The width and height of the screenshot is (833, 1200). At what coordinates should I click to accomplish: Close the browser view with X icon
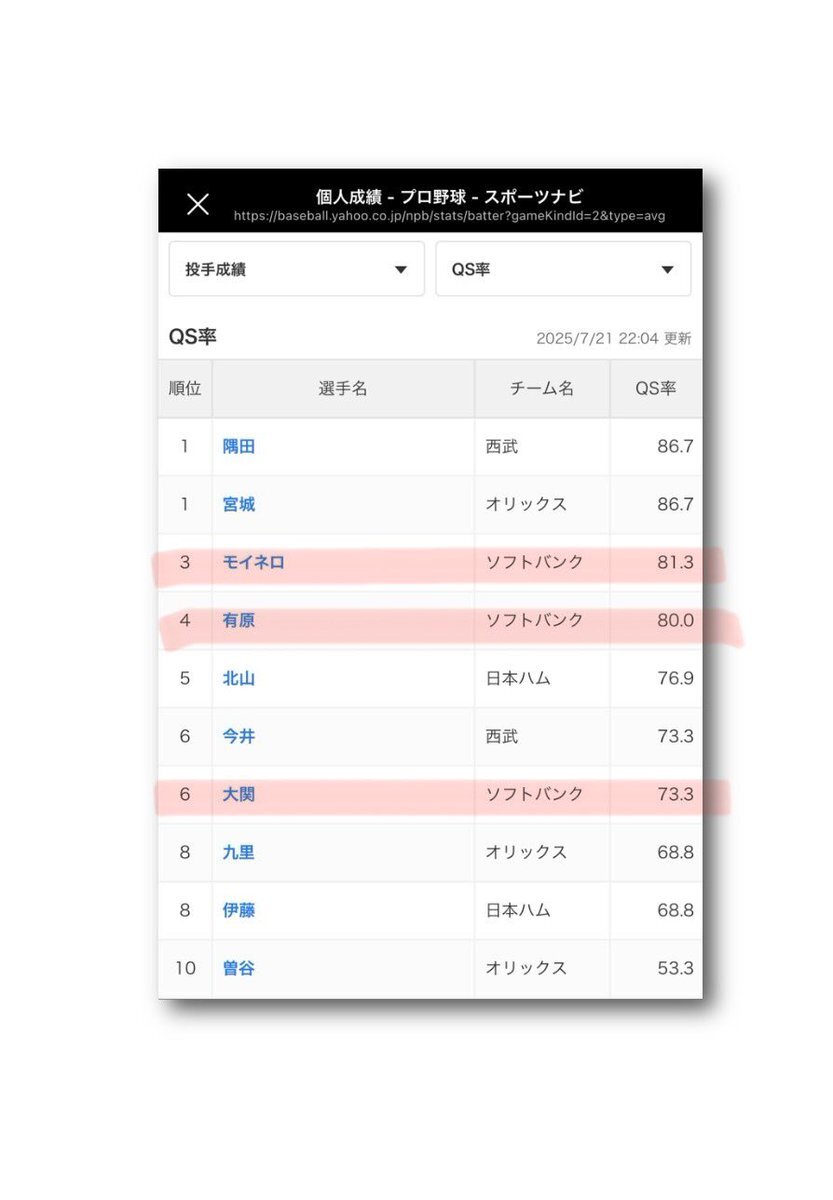tap(198, 204)
